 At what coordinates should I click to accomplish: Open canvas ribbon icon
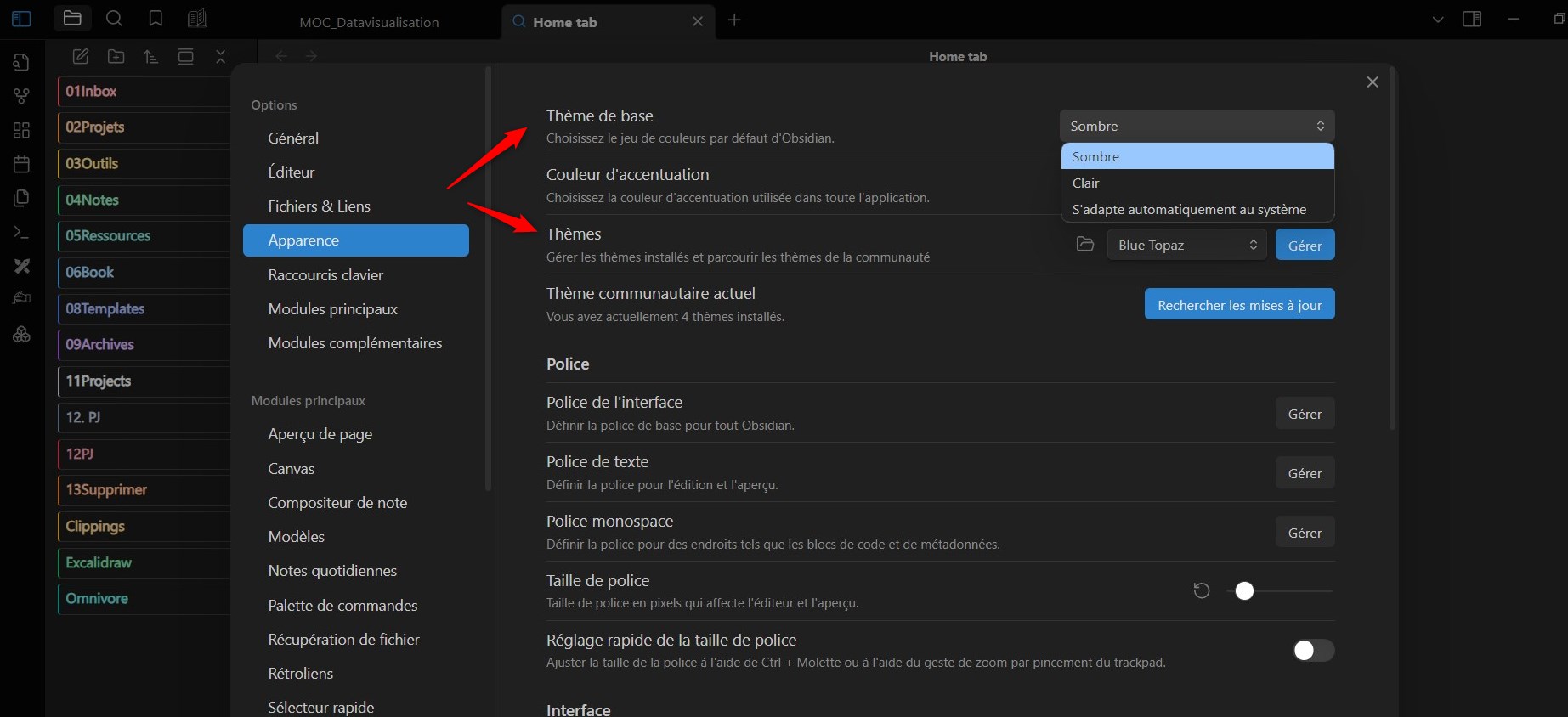21,130
